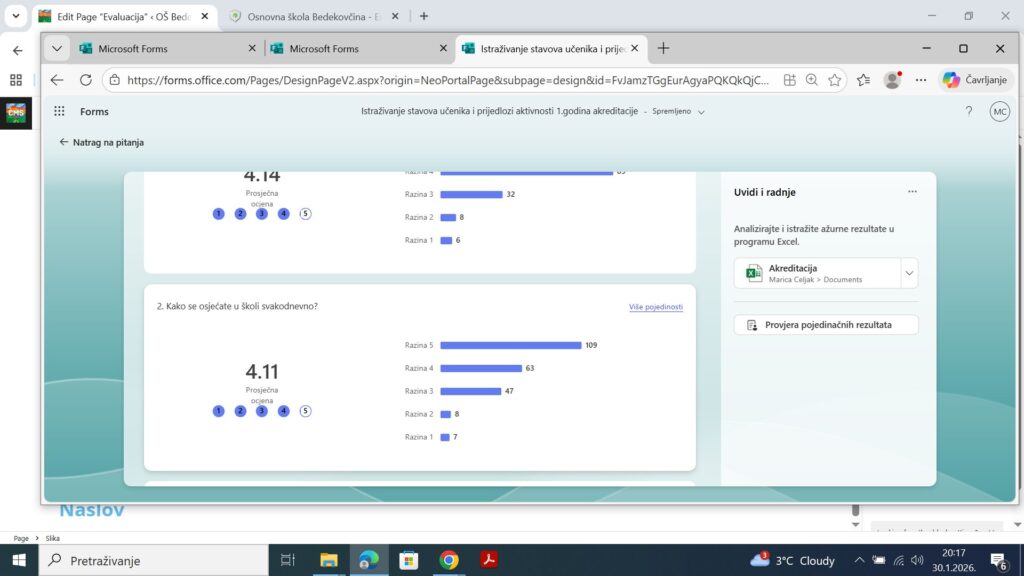
Task: Go back via Natrag na pitanja
Action: coord(101,143)
